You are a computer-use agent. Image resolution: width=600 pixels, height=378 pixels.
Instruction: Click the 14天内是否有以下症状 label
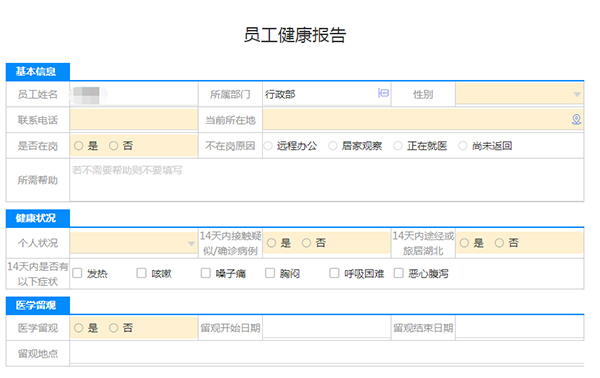[38, 274]
